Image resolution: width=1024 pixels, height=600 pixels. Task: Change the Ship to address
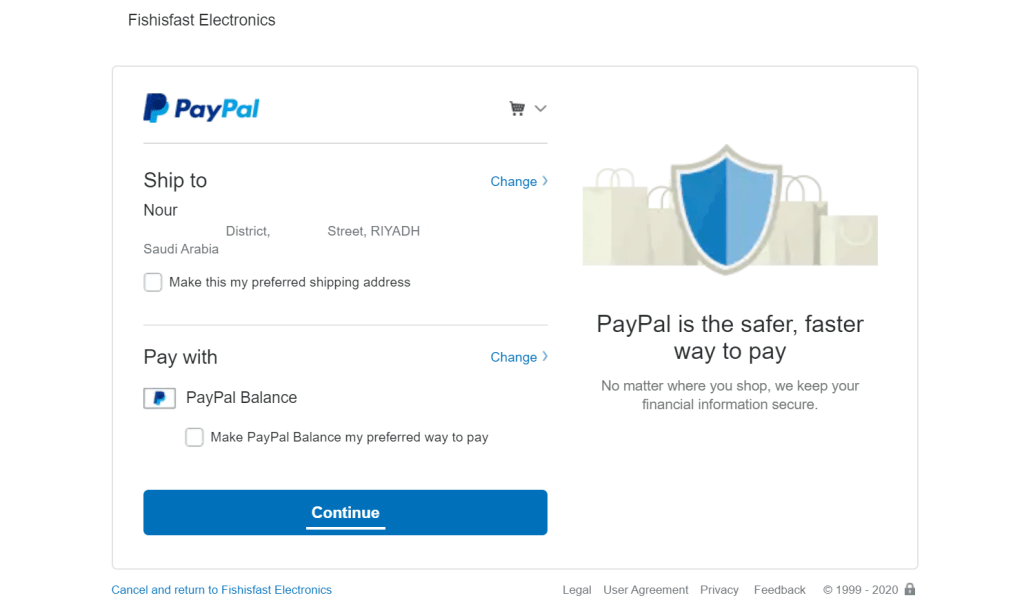tap(513, 182)
